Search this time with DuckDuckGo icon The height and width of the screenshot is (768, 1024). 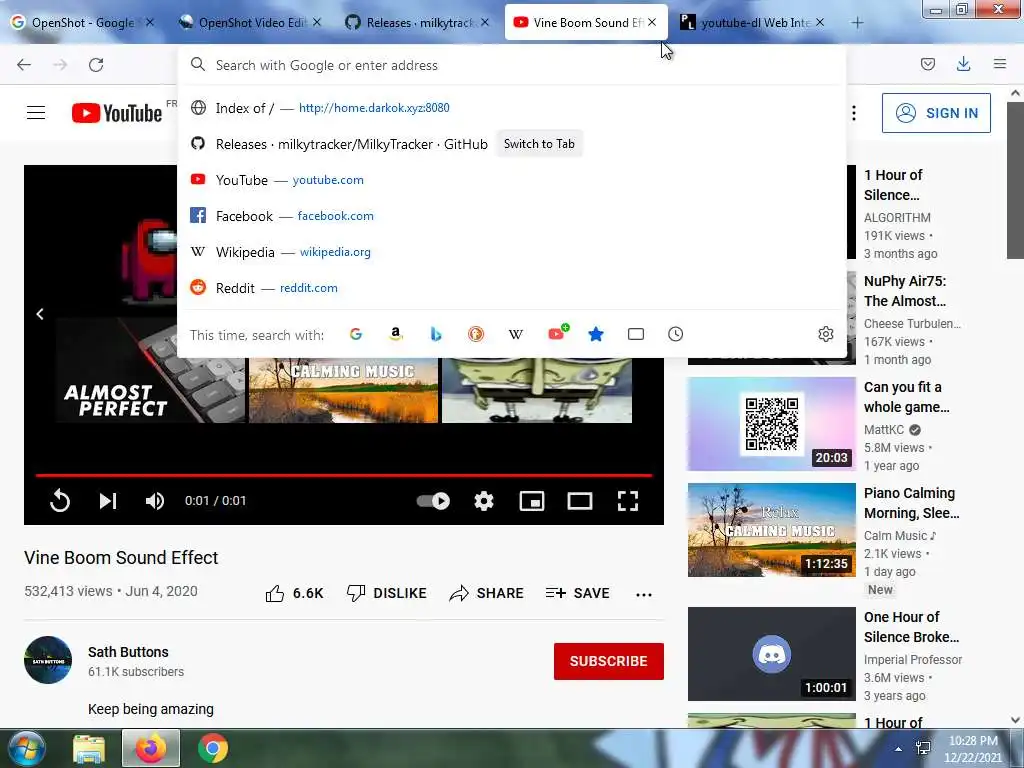476,334
